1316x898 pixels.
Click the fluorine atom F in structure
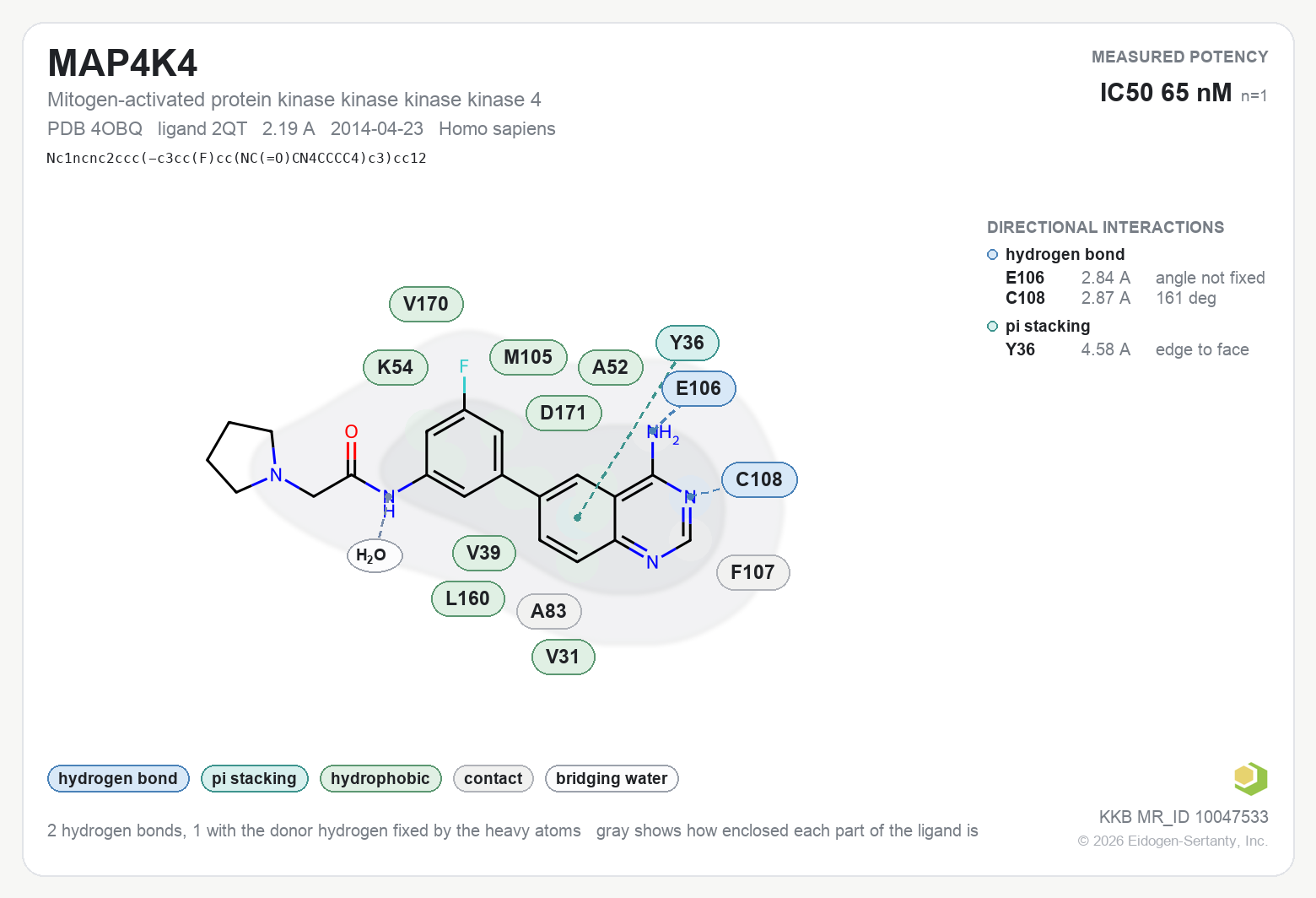point(464,366)
